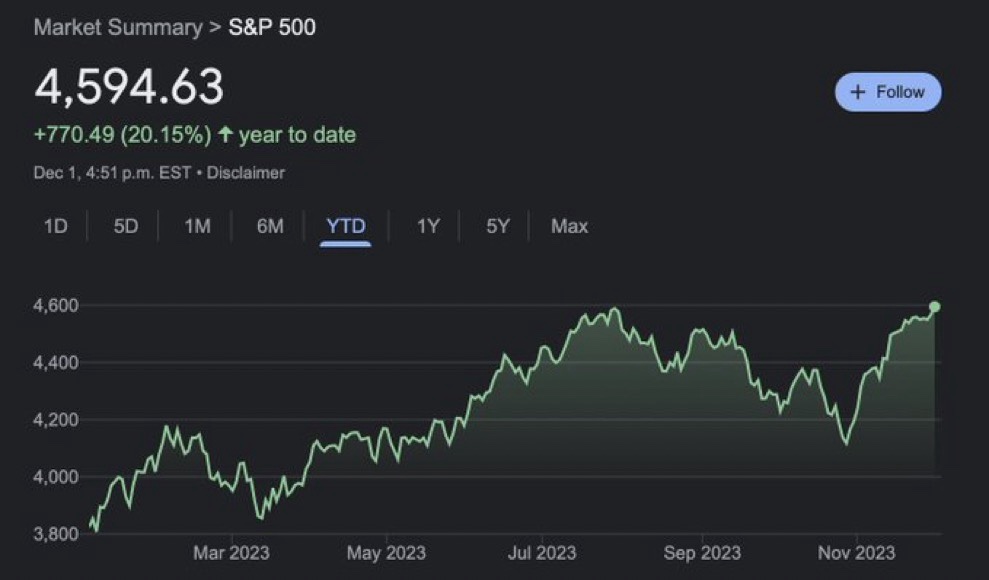Click the green year-to-date up arrow
This screenshot has width=989, height=580.
click(225, 134)
